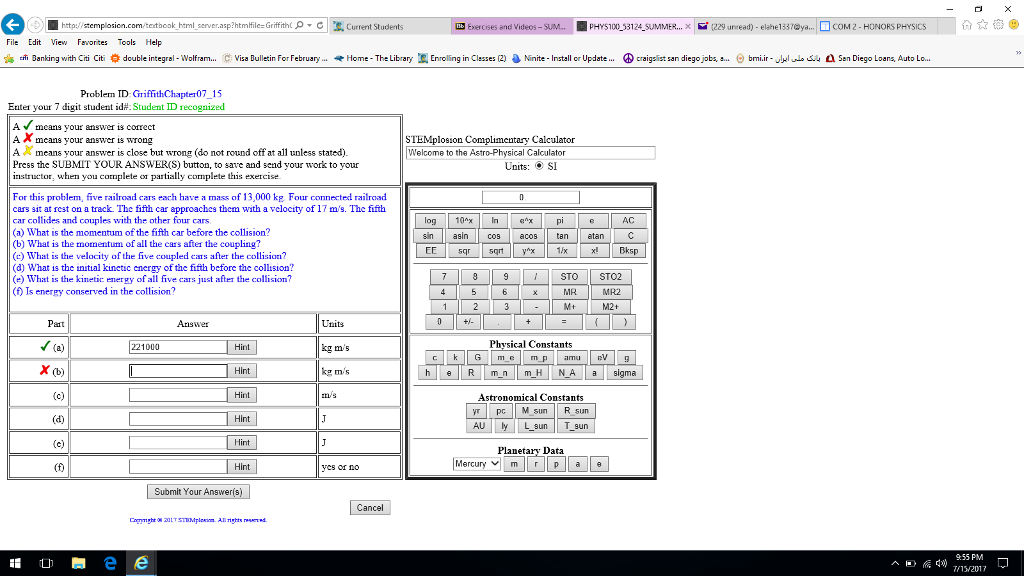Click the calculator pi button
1024x576 pixels.
[560, 221]
